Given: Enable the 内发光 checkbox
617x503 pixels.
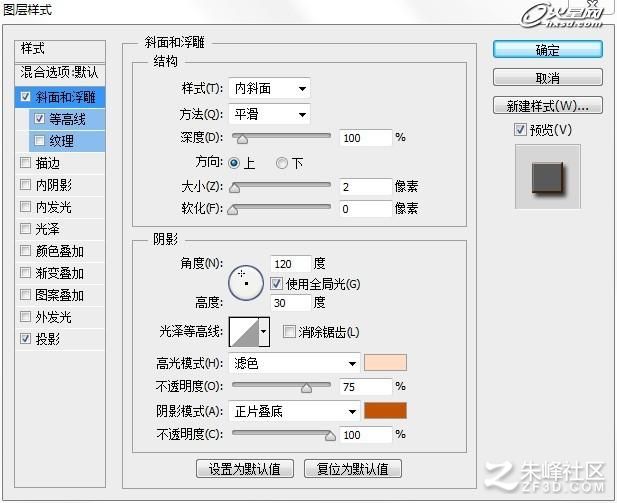Looking at the screenshot, I should (25, 206).
